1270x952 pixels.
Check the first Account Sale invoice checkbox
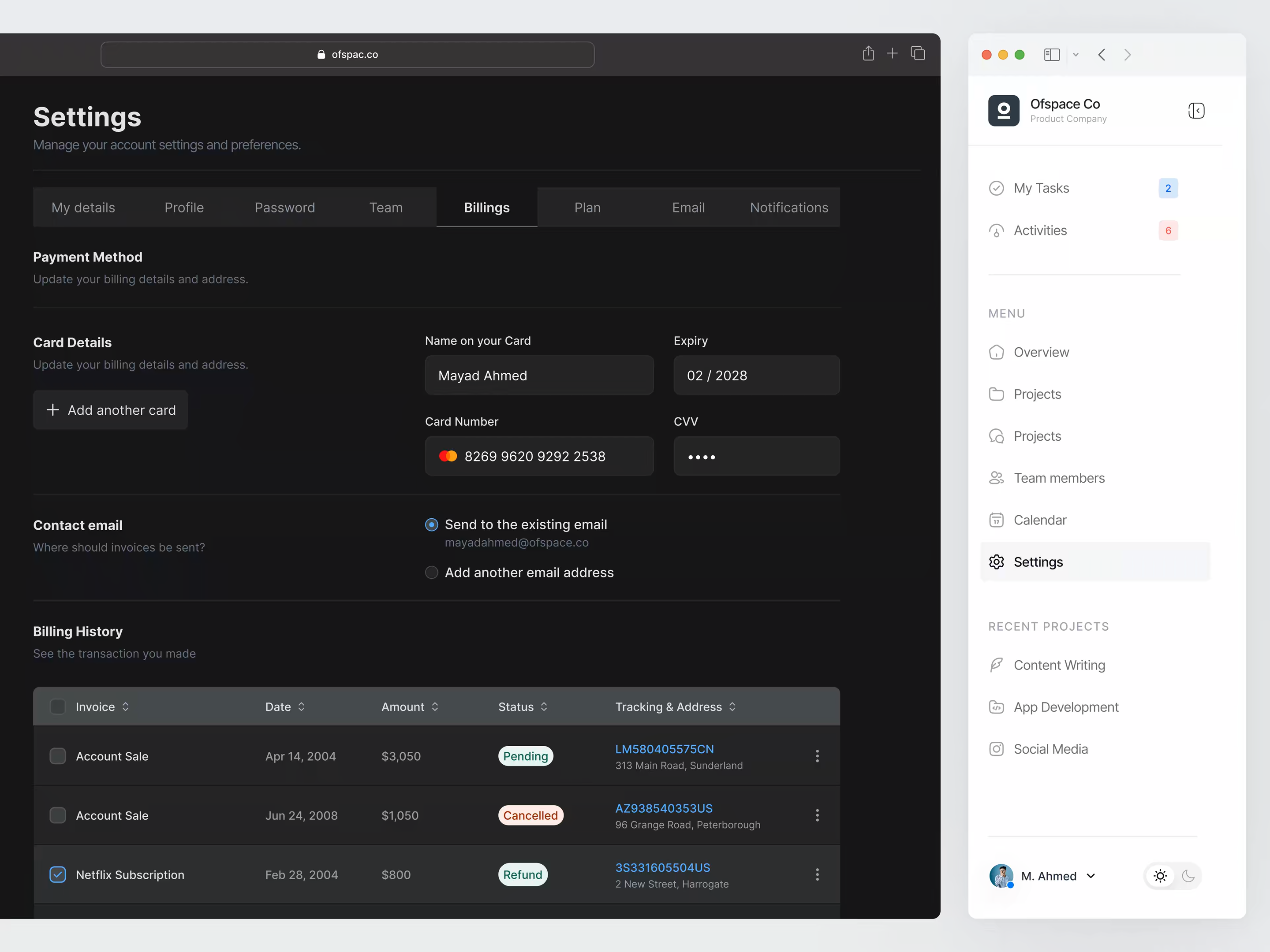click(57, 756)
